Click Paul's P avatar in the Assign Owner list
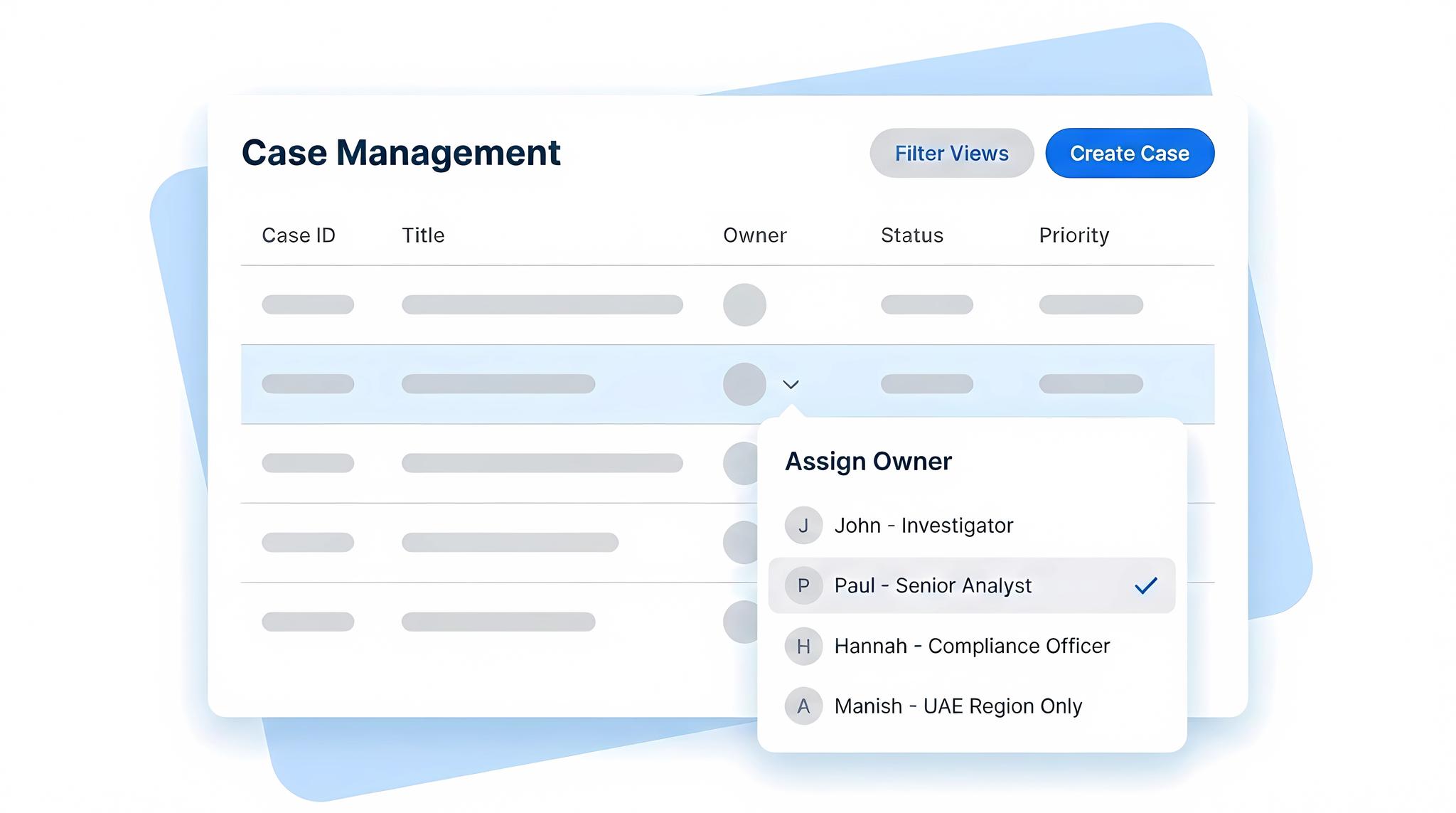The width and height of the screenshot is (1456, 813). pyautogui.click(x=804, y=585)
